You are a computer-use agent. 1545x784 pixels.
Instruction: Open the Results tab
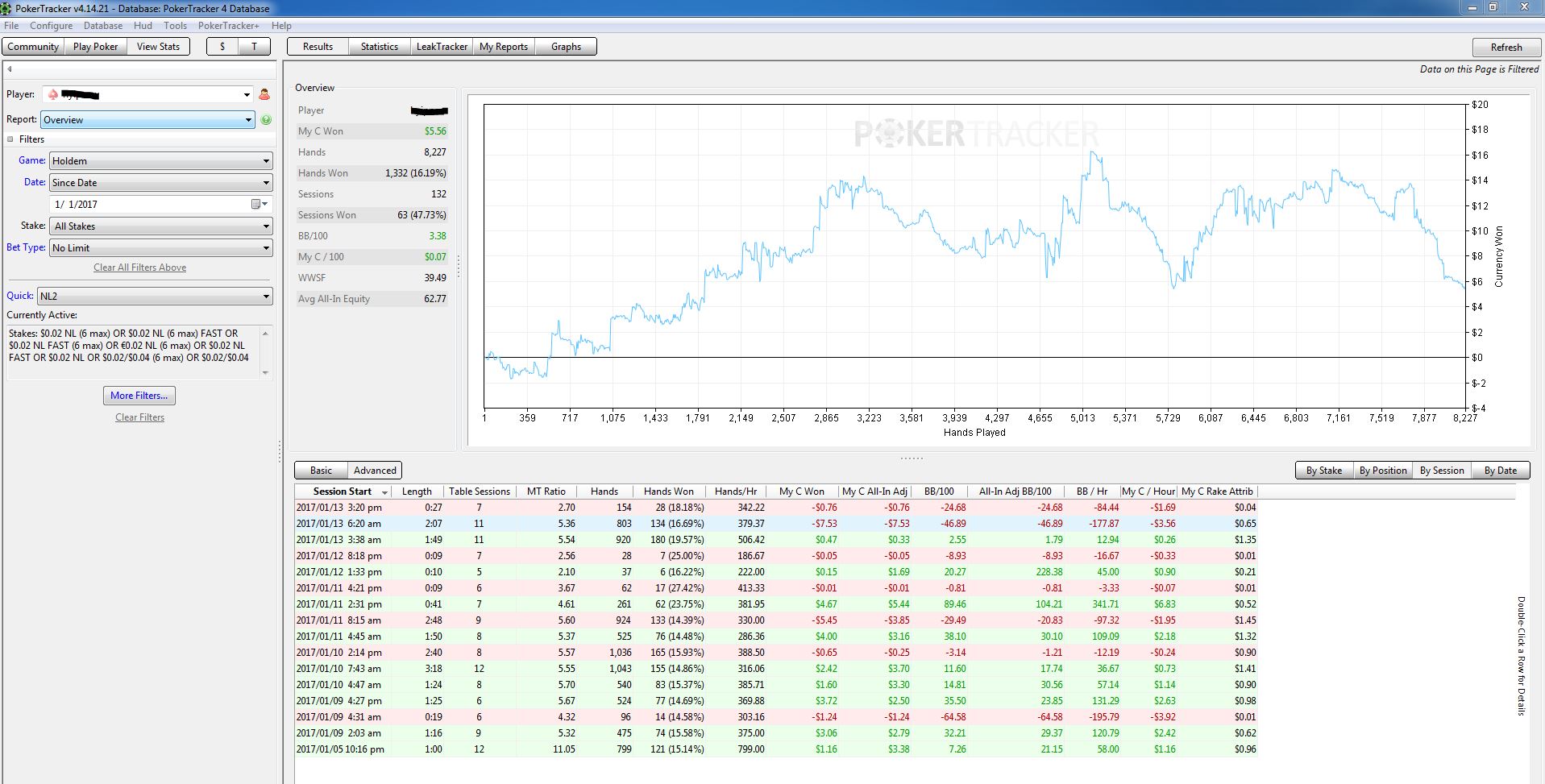point(318,47)
